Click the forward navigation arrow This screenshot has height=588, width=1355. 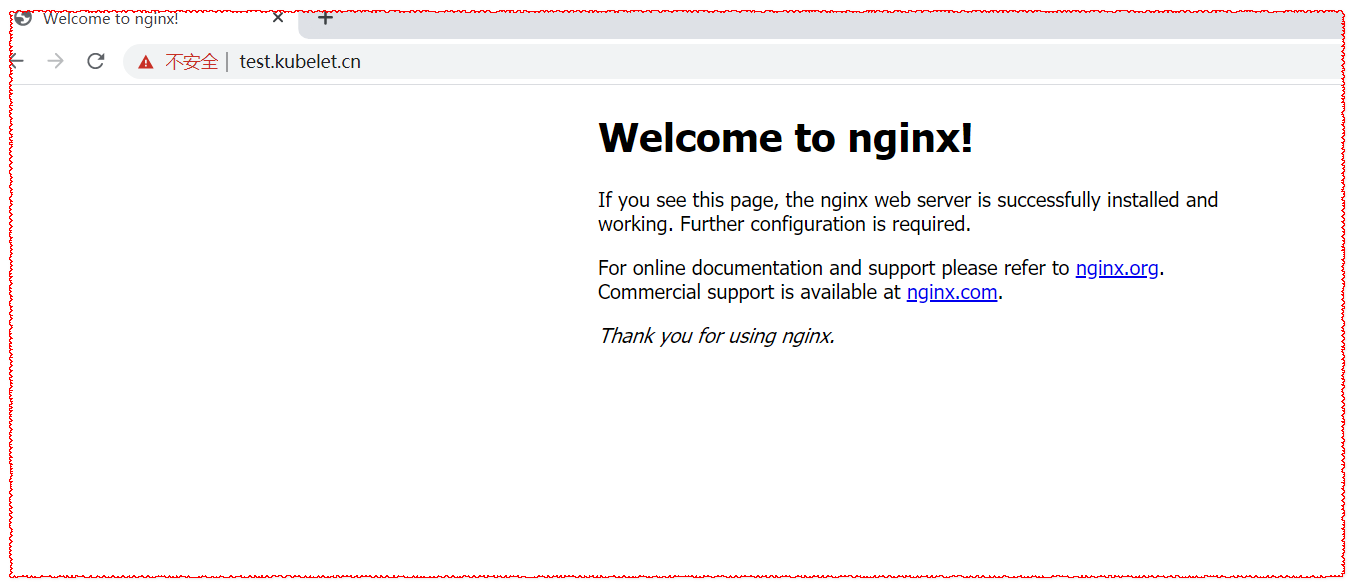coord(55,62)
